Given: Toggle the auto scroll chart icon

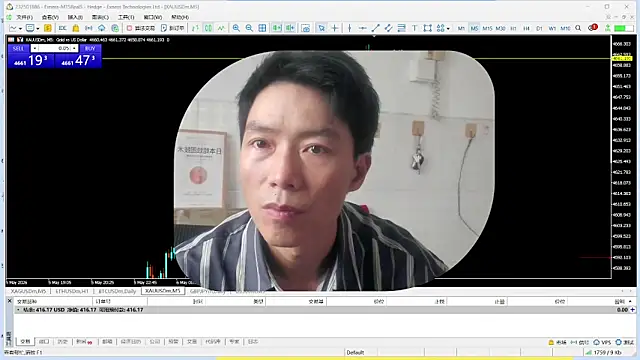Looking at the screenshot, I should (x=277, y=28).
